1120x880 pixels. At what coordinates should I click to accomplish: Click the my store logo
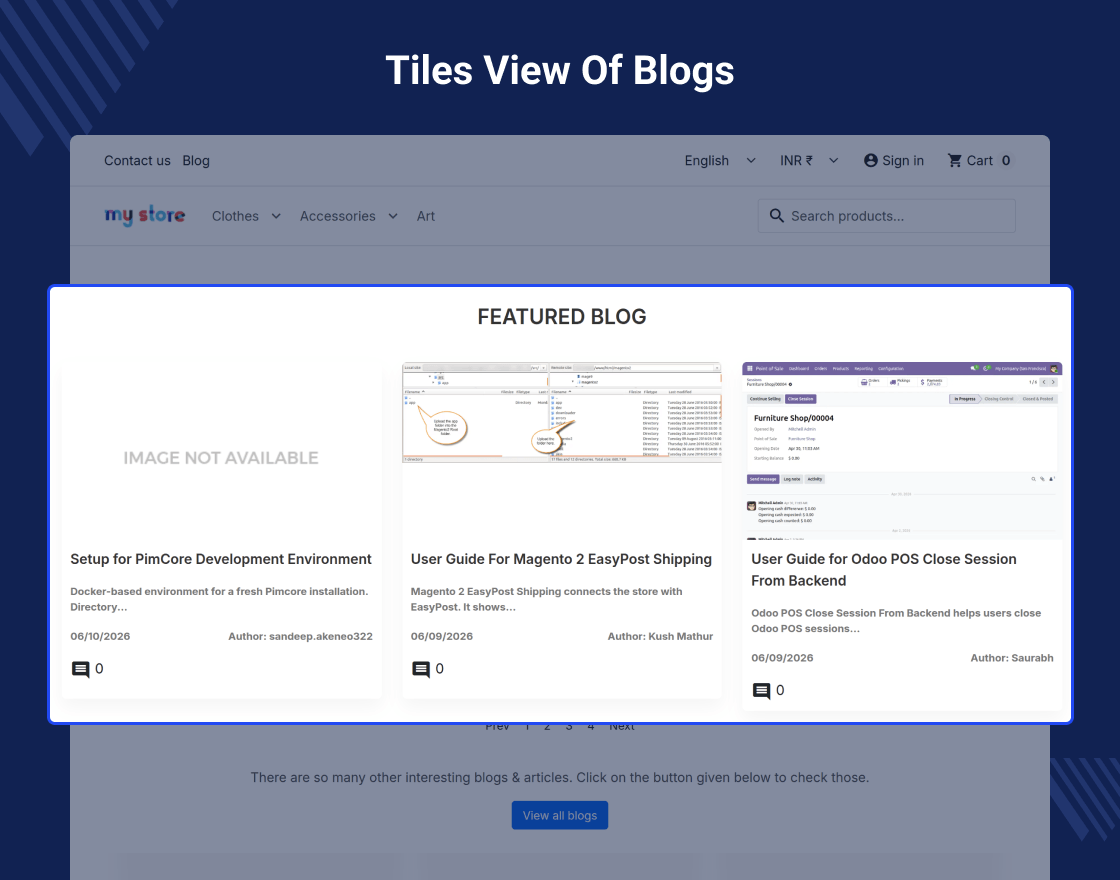click(x=145, y=216)
